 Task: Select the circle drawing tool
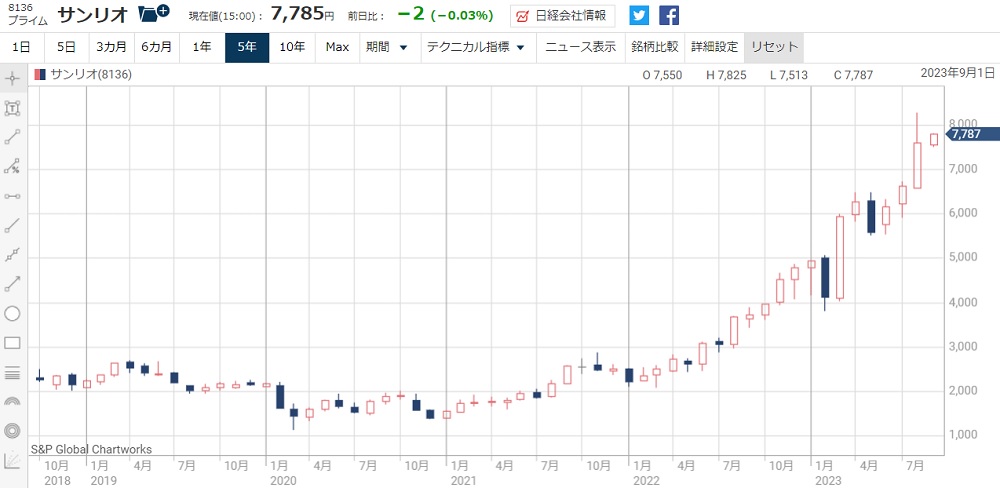click(12, 314)
